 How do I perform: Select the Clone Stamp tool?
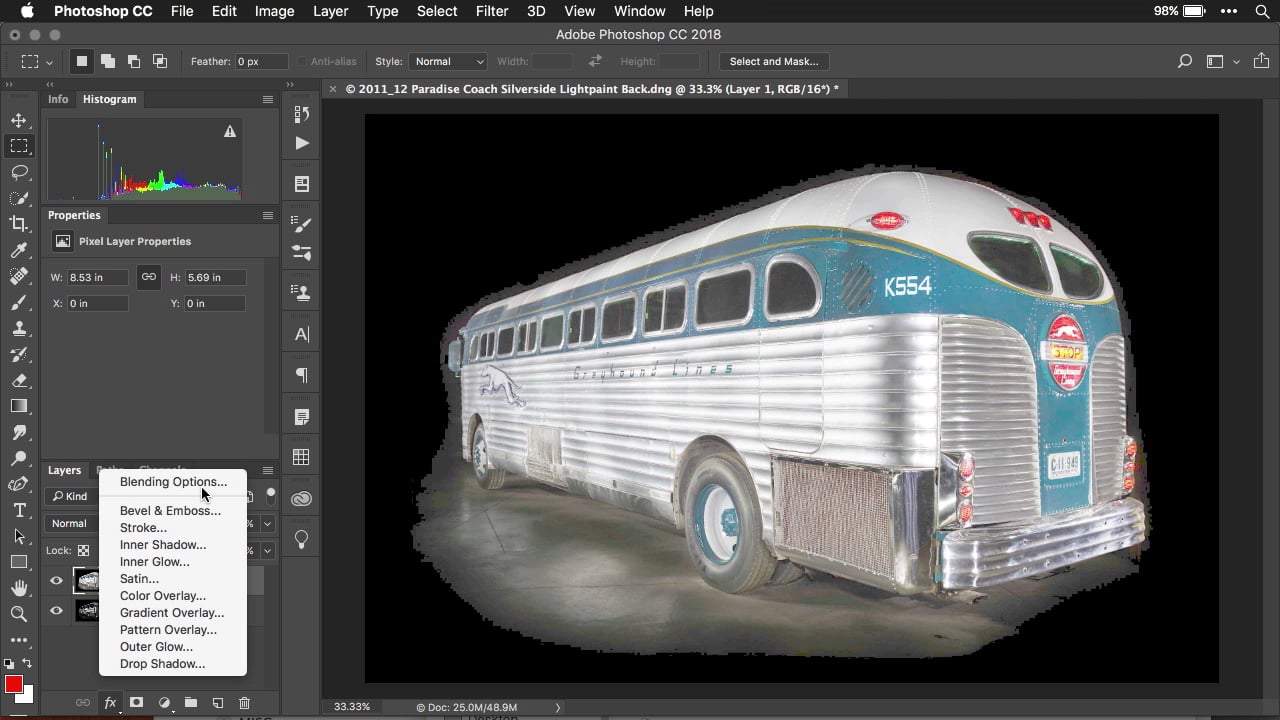pos(18,328)
